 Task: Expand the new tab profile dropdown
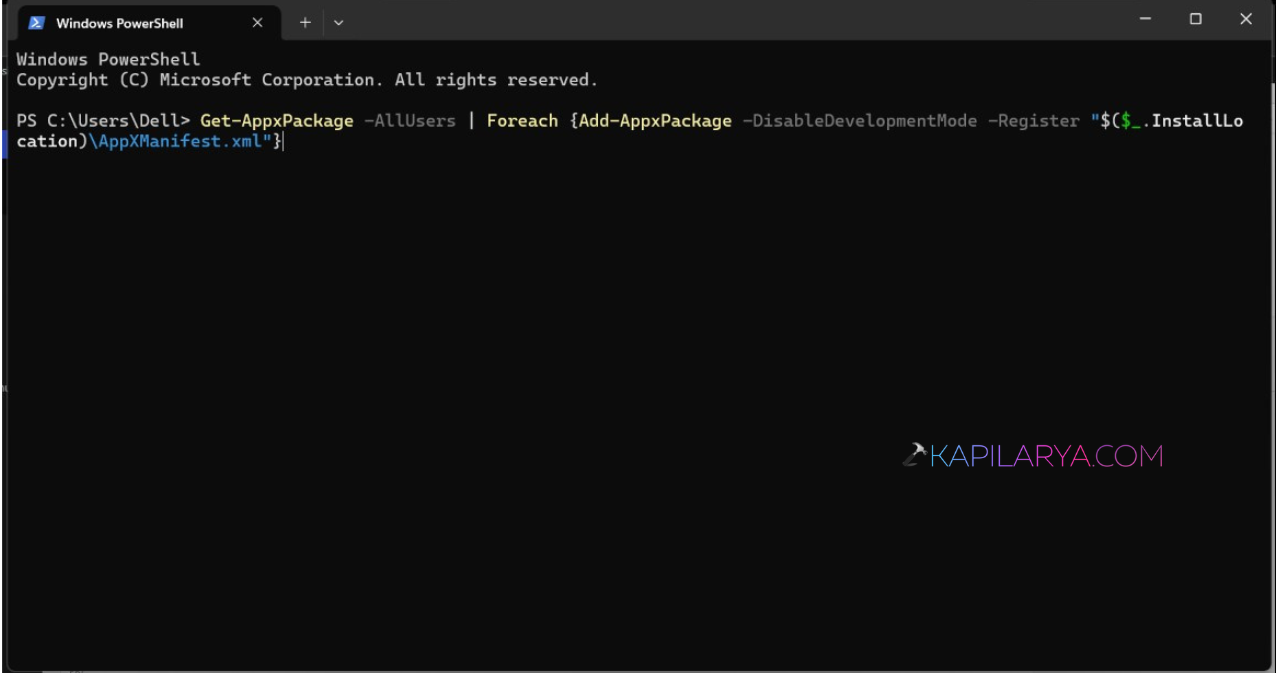pos(338,23)
